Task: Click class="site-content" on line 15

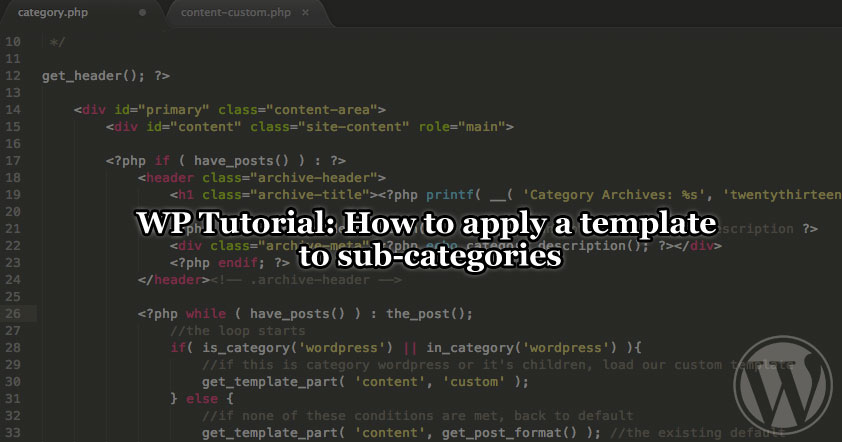Action: tap(330, 127)
